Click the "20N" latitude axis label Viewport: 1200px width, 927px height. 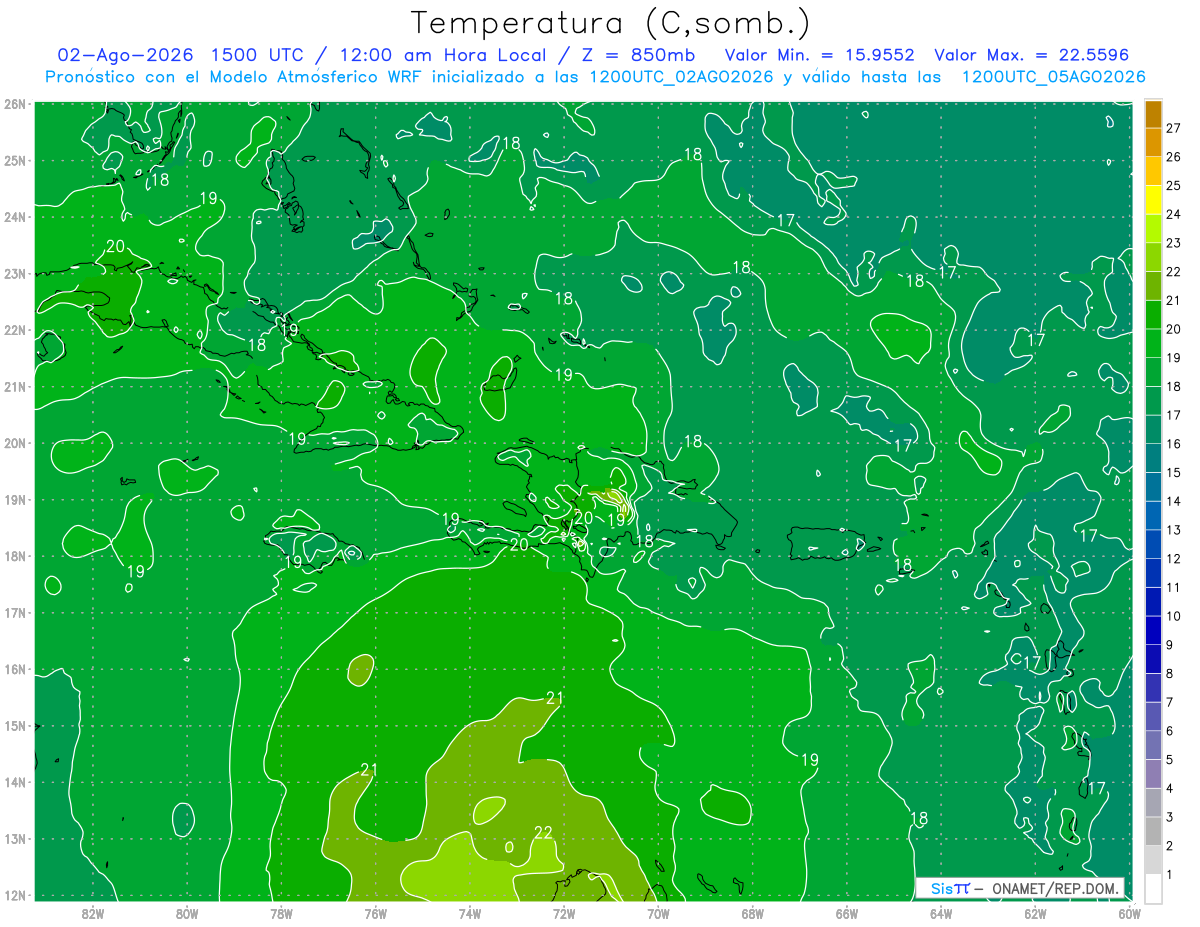click(14, 443)
